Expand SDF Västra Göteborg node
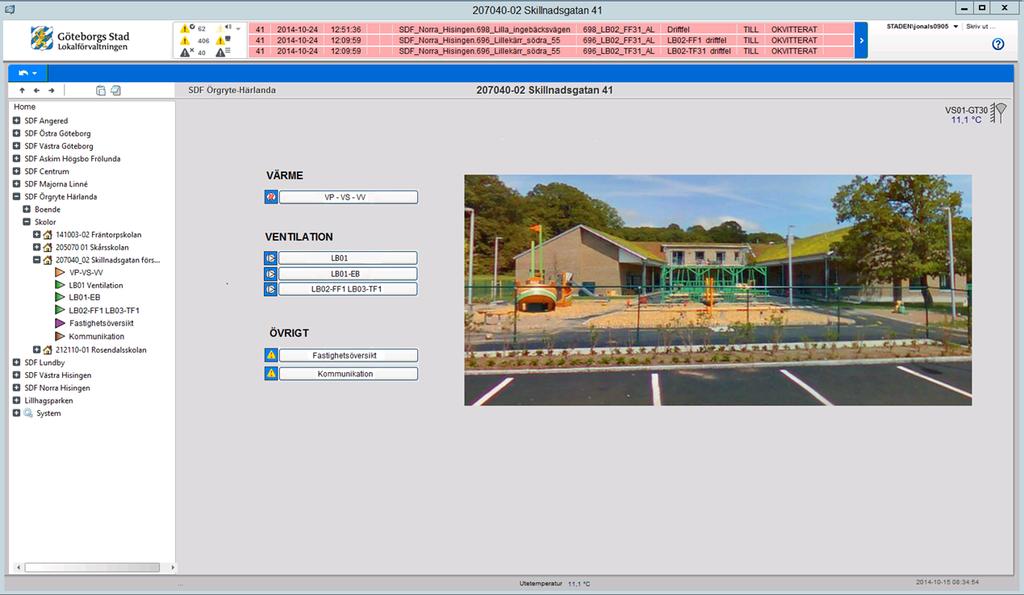Screen dimensions: 1024x595 (16, 146)
